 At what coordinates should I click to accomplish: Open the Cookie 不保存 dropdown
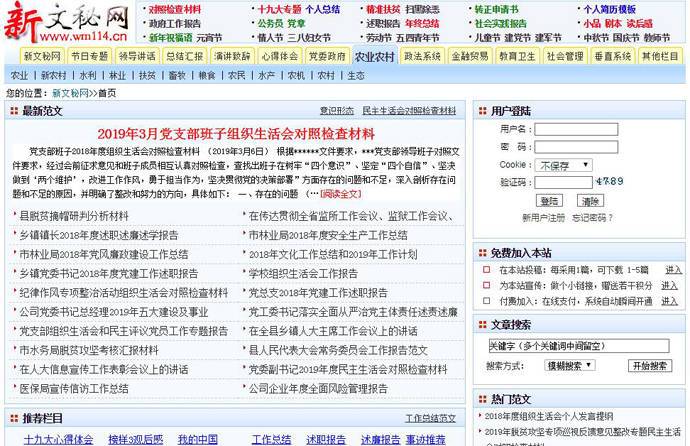[564, 165]
